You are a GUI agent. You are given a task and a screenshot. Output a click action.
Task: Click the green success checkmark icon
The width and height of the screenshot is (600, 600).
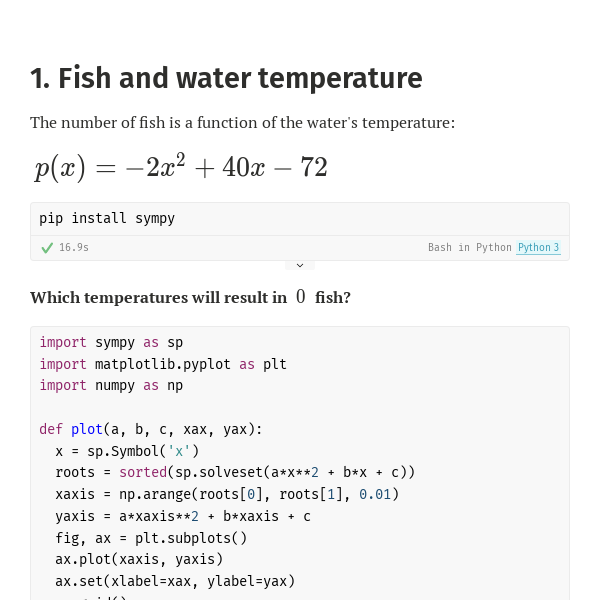[47, 248]
